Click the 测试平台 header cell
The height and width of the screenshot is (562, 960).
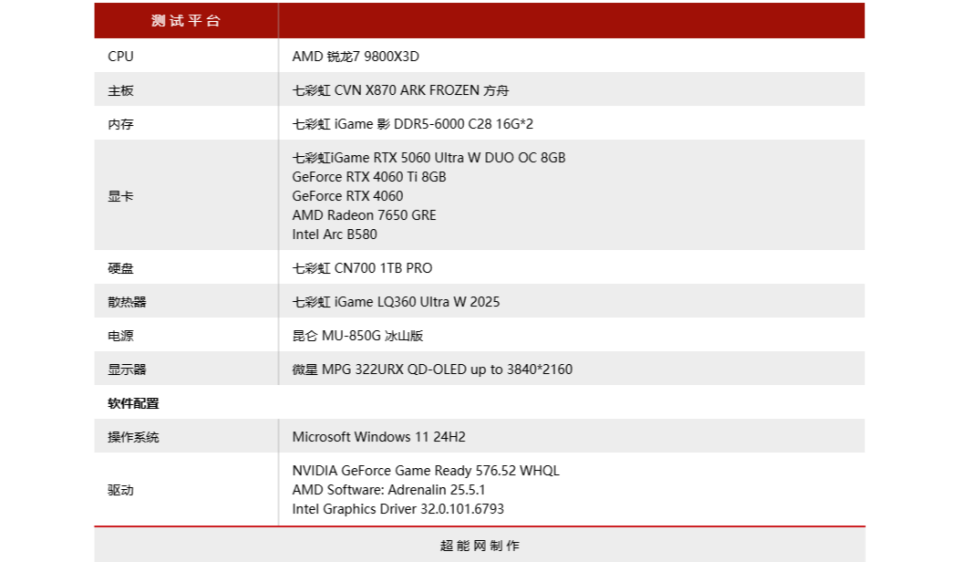click(x=186, y=21)
